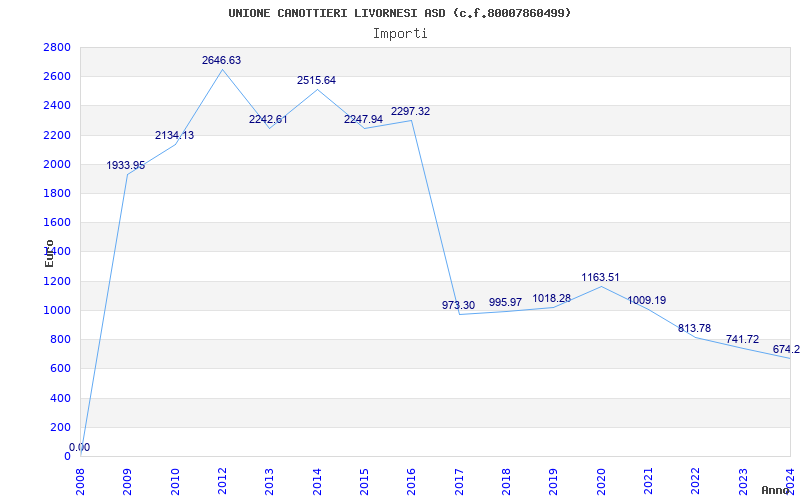Select the 2400 Euro axis tick label
The height and width of the screenshot is (500, 800).
point(57,106)
